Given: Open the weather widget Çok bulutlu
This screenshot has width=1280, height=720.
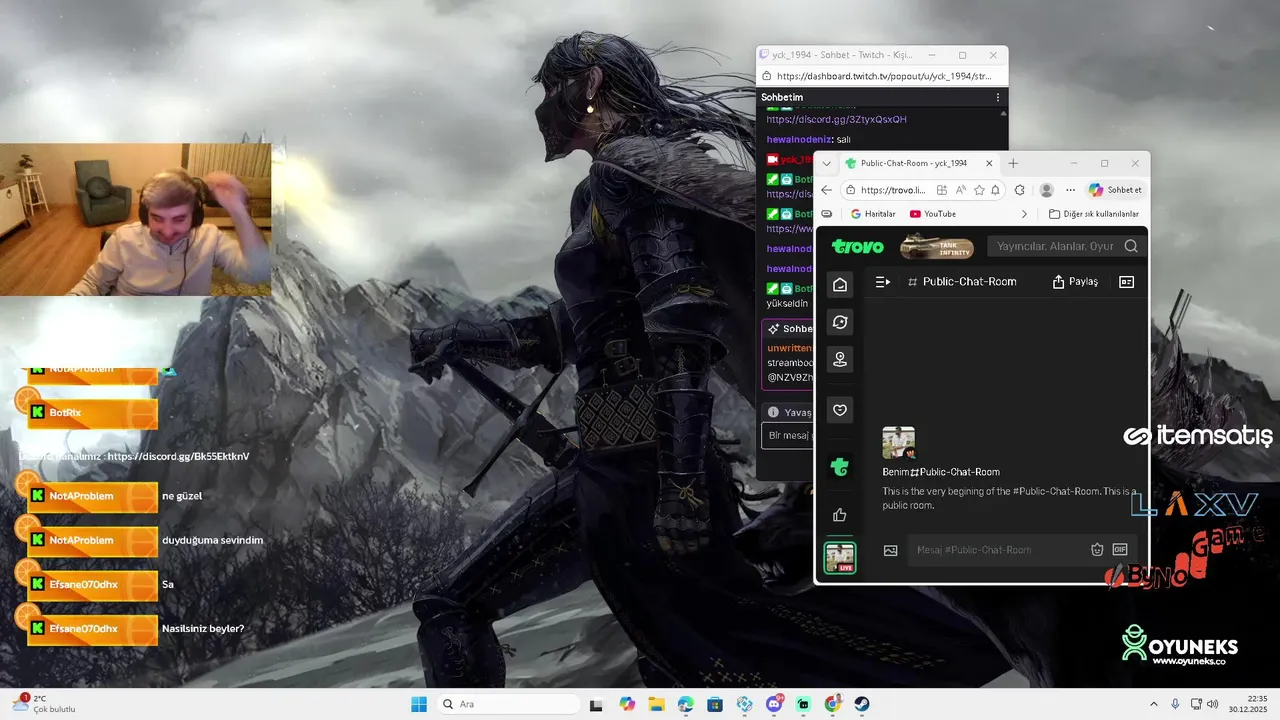Looking at the screenshot, I should pos(42,704).
